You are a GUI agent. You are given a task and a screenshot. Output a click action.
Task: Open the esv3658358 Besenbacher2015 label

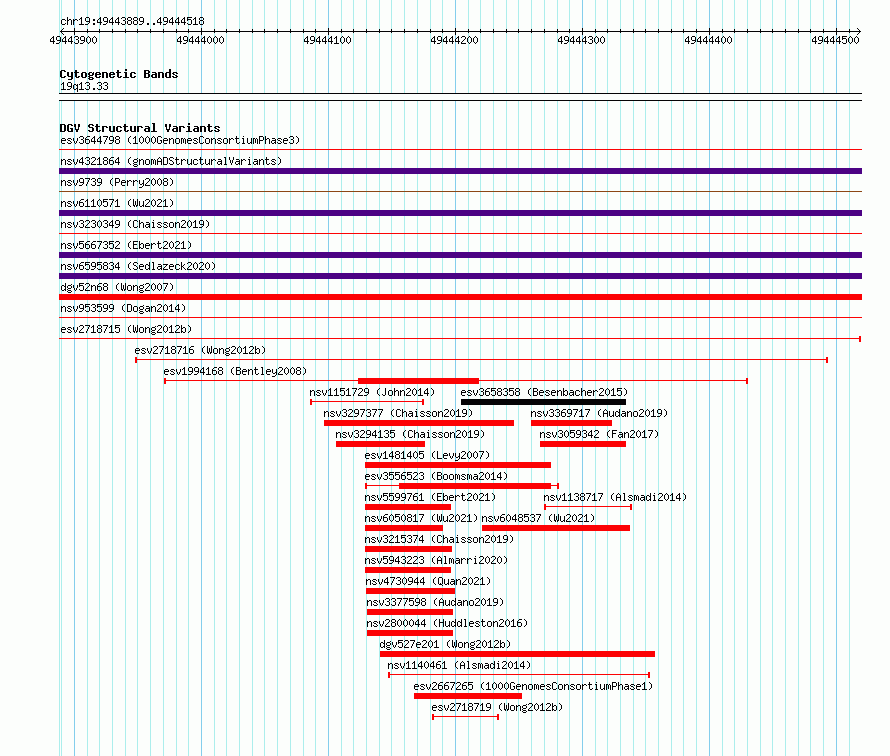click(544, 392)
